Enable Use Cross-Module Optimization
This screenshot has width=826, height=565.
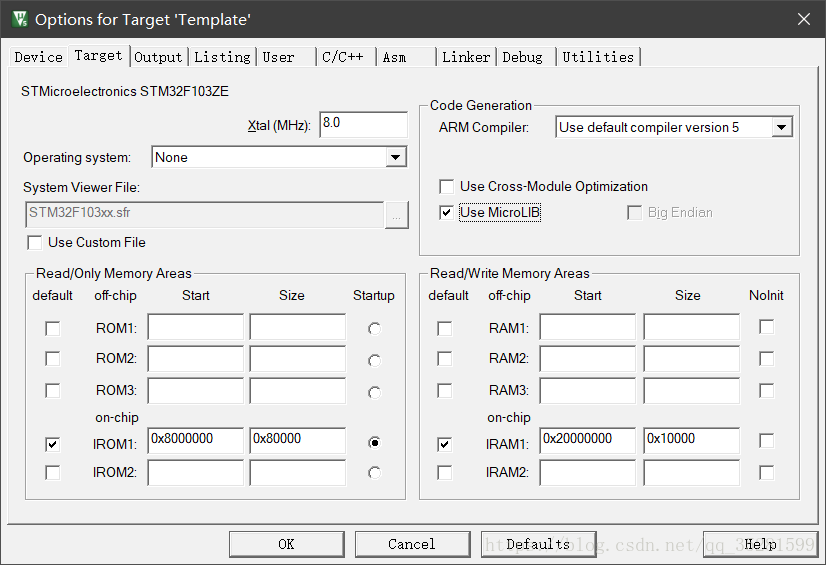[x=446, y=186]
